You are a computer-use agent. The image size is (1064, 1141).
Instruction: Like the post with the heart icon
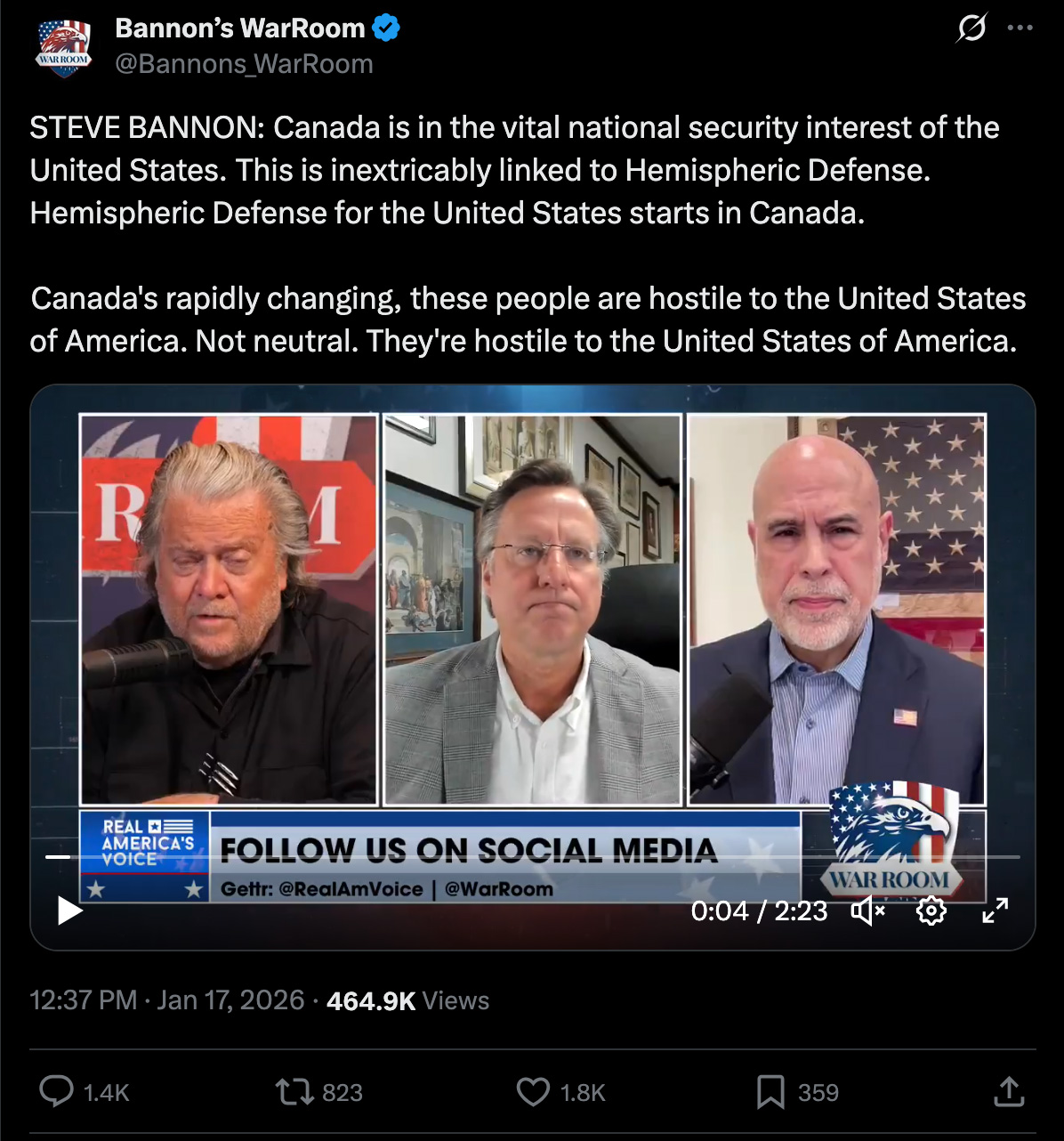pos(533,1091)
